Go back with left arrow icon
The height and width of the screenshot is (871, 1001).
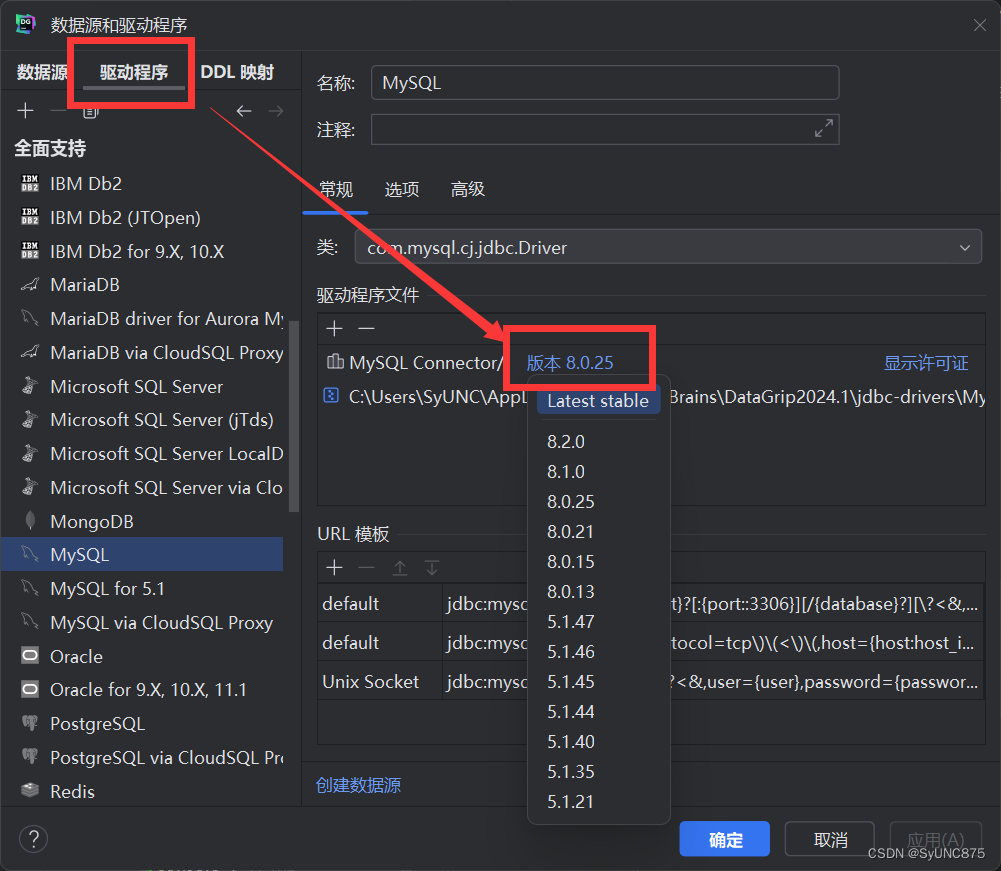244,111
